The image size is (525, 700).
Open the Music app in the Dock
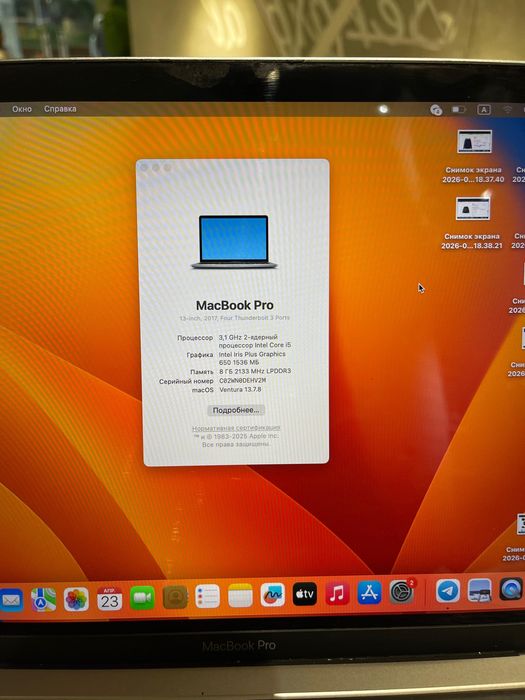point(337,593)
